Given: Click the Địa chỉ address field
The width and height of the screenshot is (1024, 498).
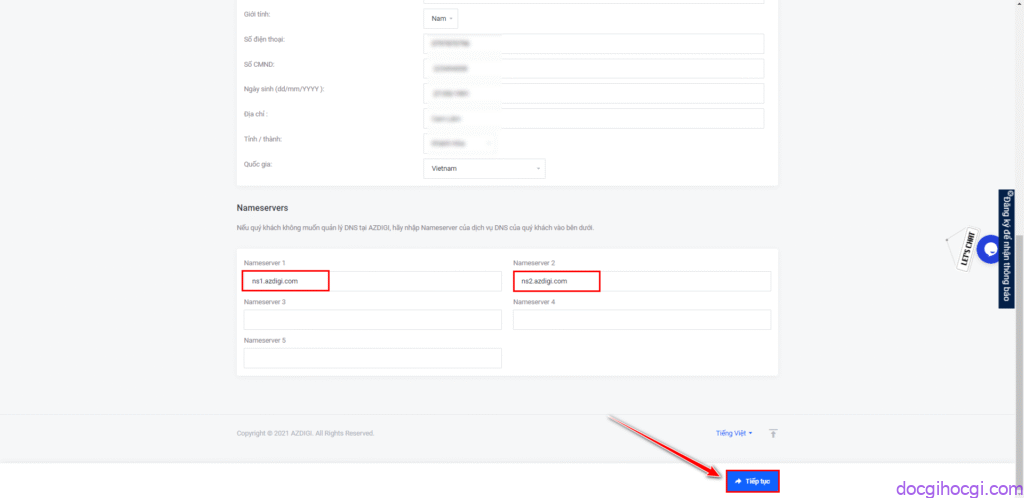Looking at the screenshot, I should [594, 118].
